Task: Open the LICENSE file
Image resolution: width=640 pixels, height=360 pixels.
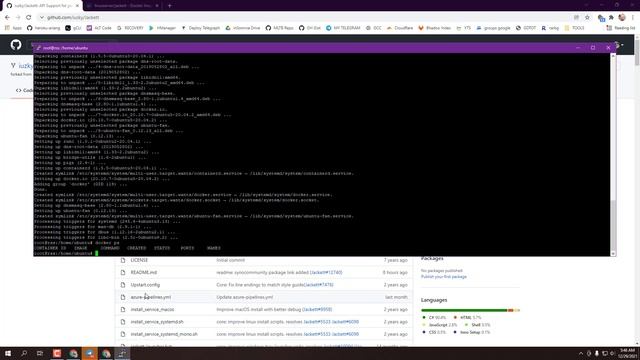Action: 139,260
